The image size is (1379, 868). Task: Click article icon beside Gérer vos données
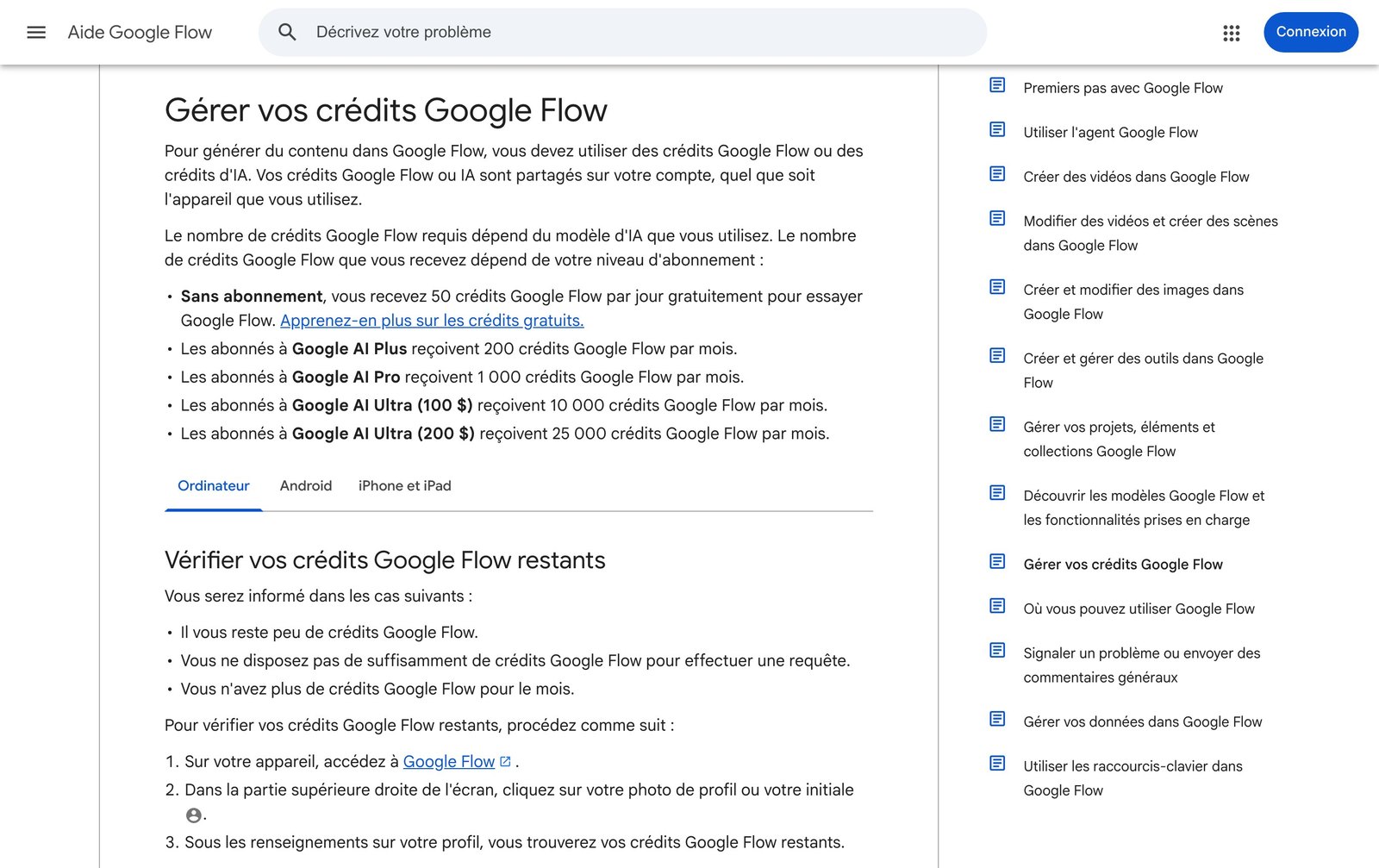pos(997,719)
